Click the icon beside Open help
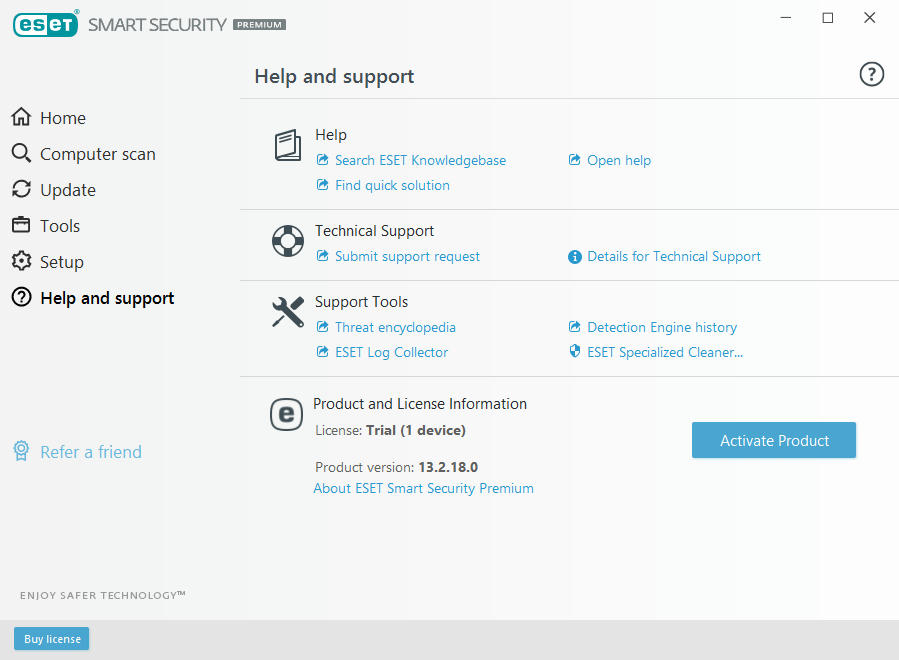This screenshot has width=899, height=660. tap(574, 159)
